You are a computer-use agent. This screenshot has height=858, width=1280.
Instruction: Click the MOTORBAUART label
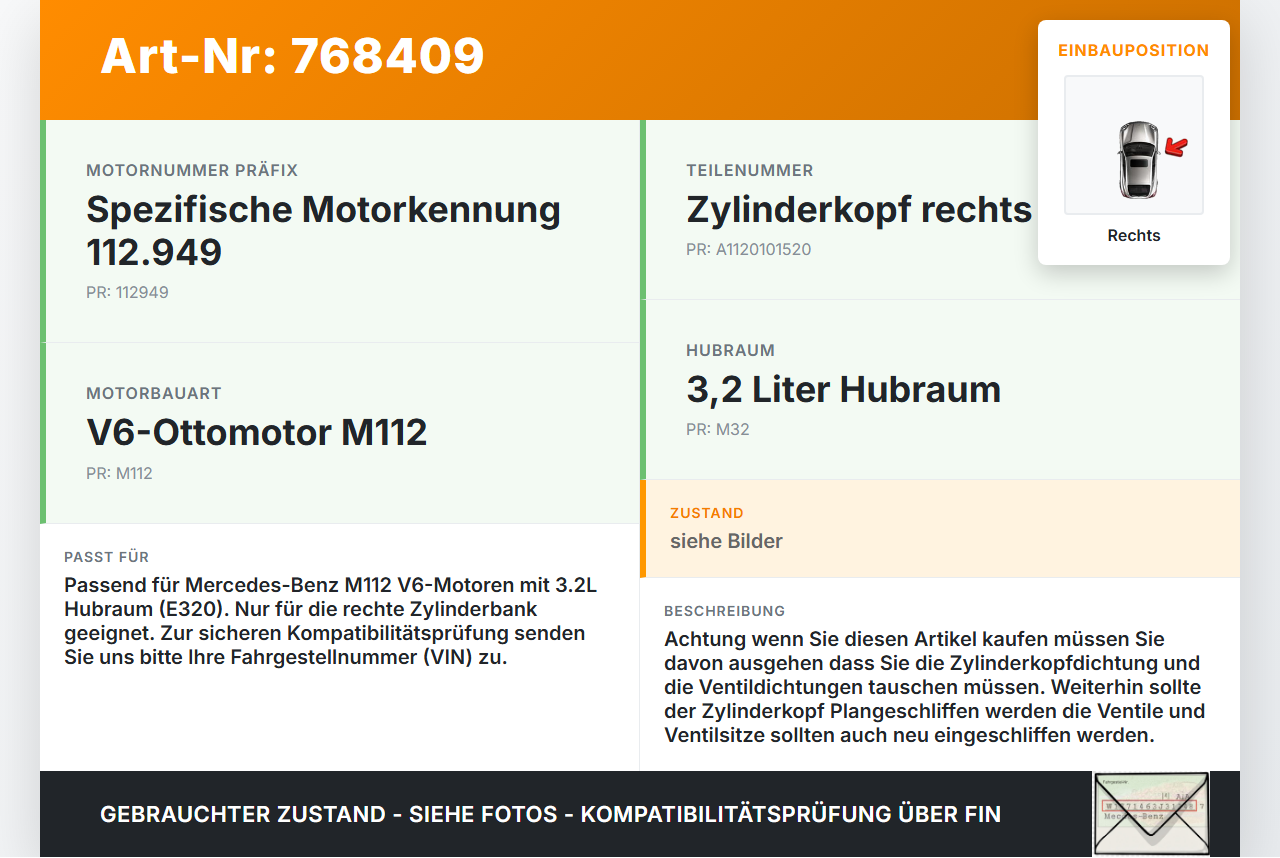pyautogui.click(x=154, y=393)
